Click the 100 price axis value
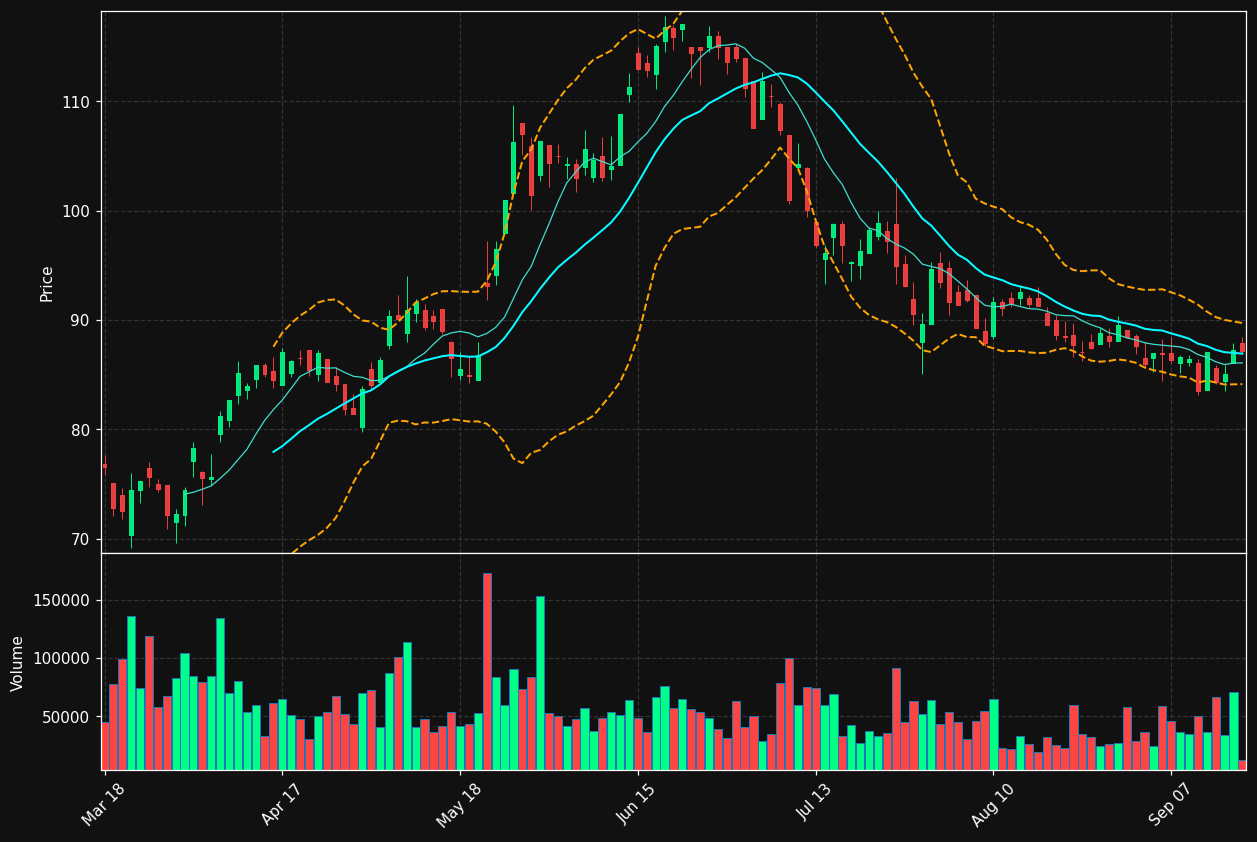Viewport: 1257px width, 842px height. coord(75,211)
